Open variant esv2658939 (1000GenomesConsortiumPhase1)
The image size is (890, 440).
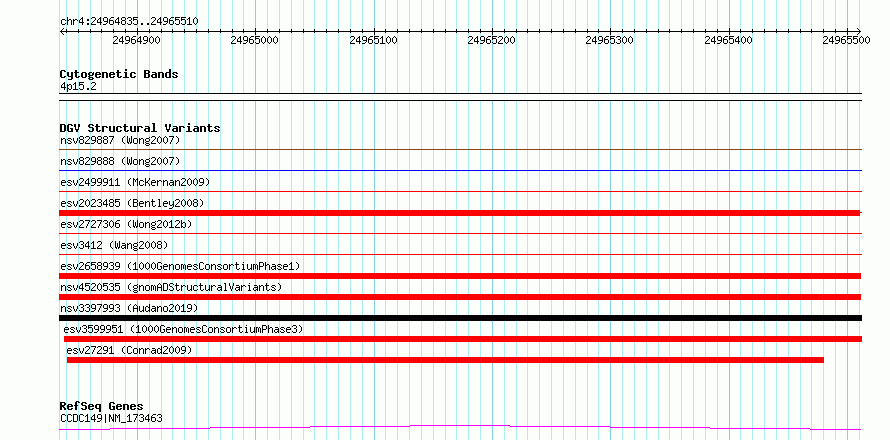[180, 266]
